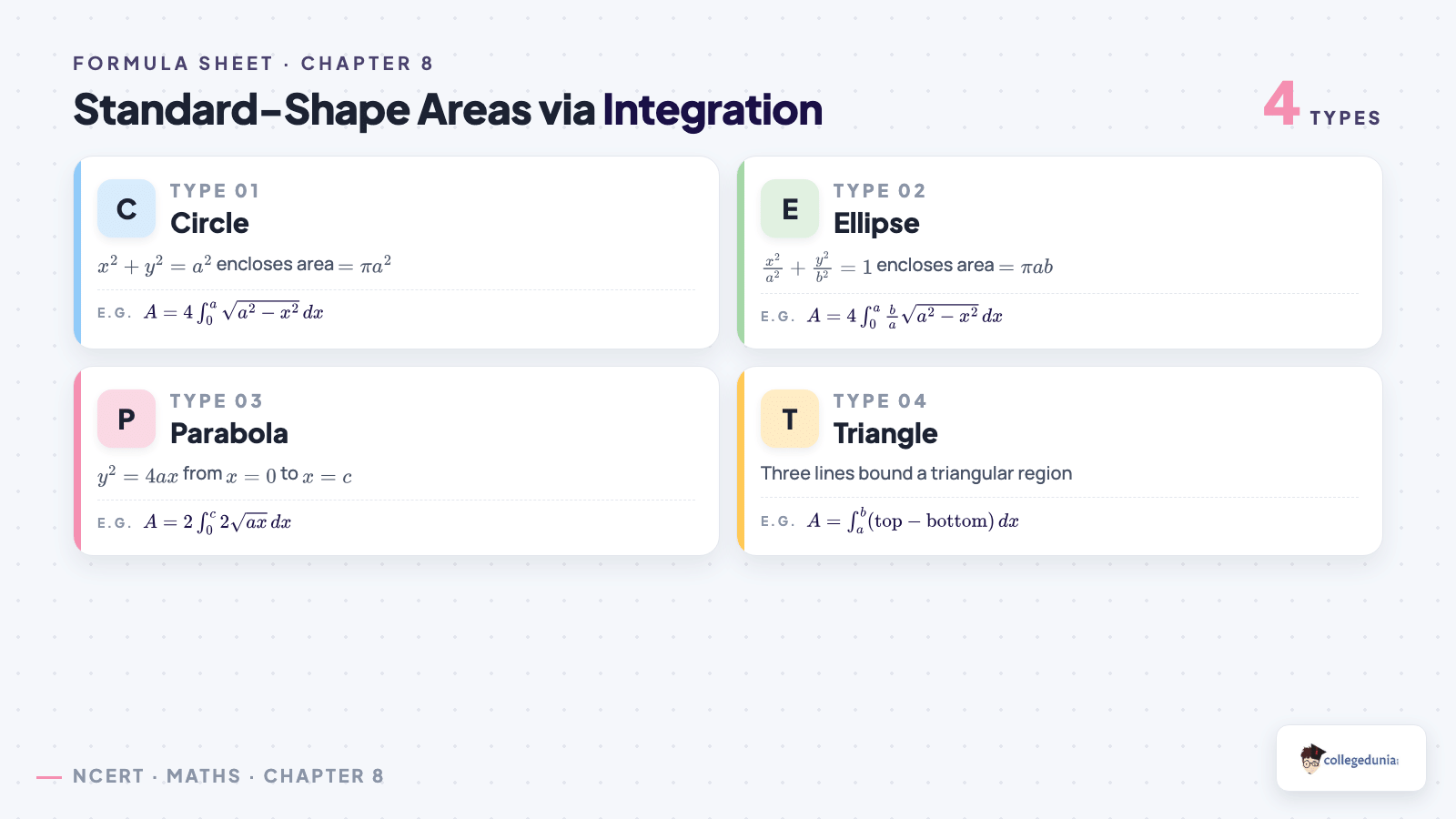Image resolution: width=1456 pixels, height=819 pixels.
Task: Select the Triangle card heading
Action: 885,434
